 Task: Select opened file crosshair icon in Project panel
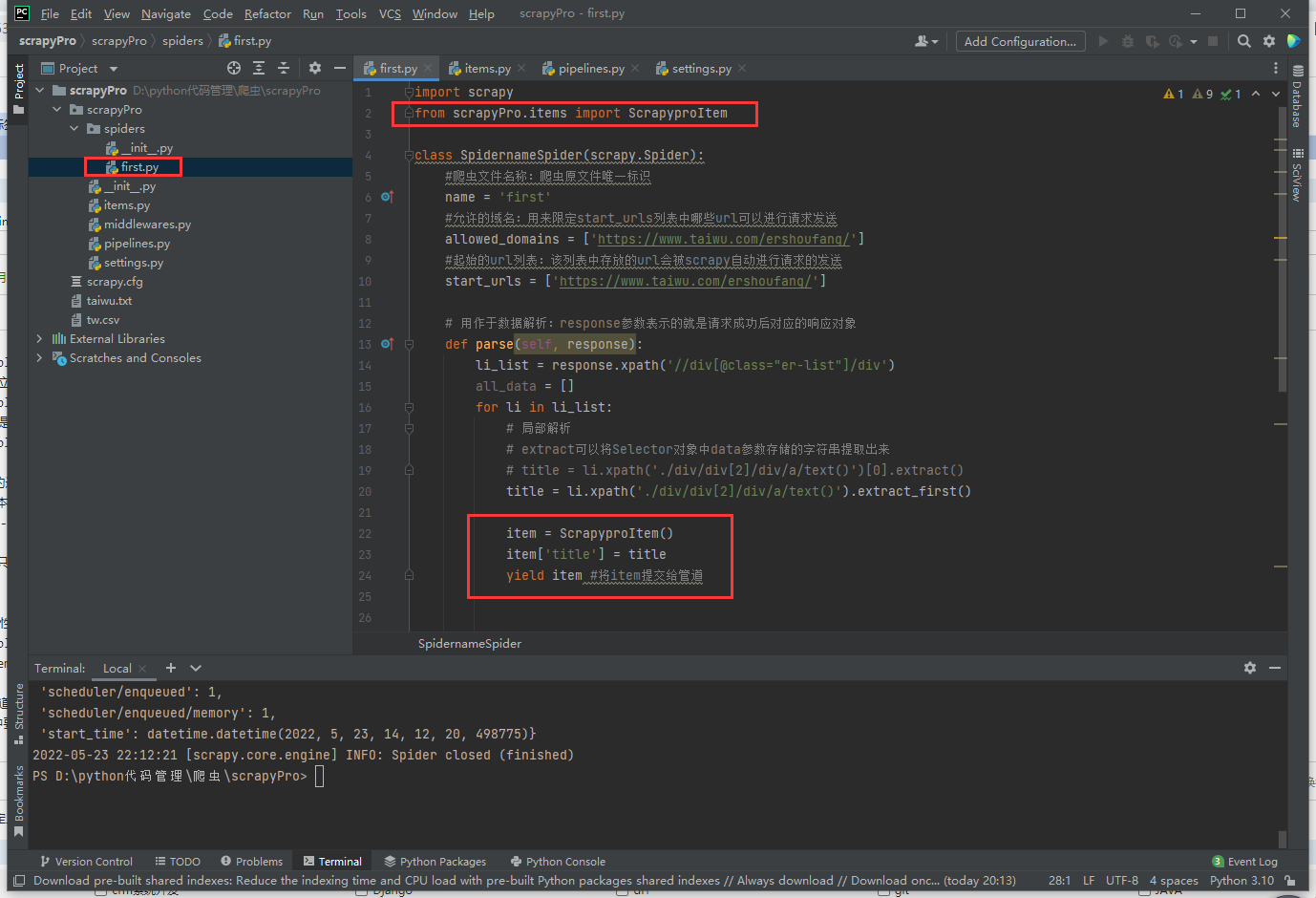234,68
